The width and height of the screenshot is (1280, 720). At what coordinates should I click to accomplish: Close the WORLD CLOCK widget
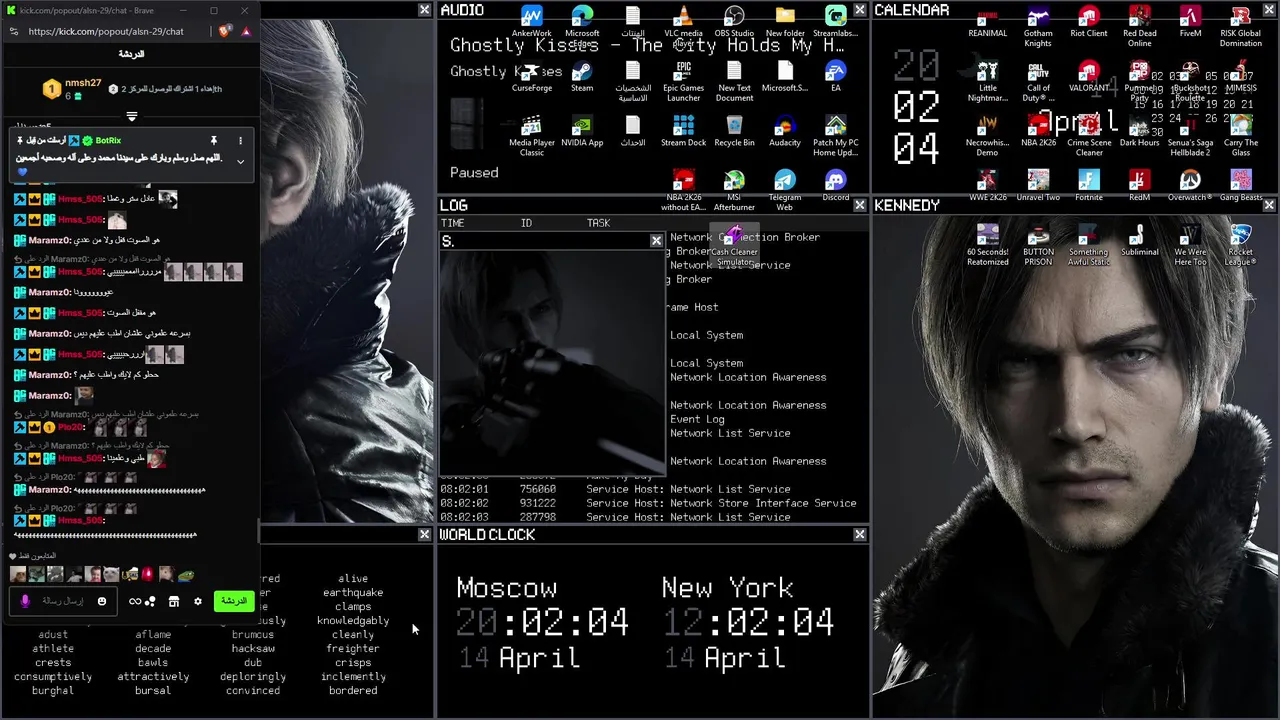pyautogui.click(x=860, y=535)
